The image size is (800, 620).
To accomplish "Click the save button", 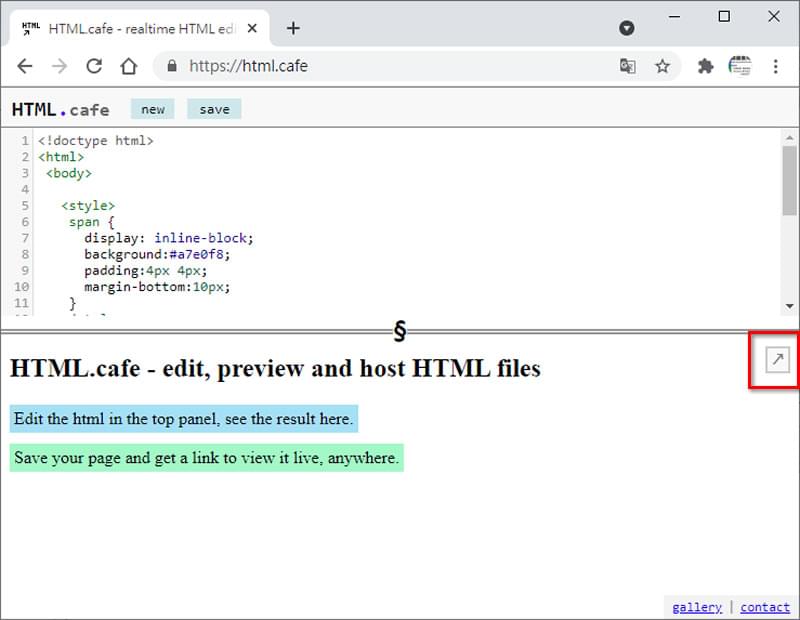I will [214, 109].
